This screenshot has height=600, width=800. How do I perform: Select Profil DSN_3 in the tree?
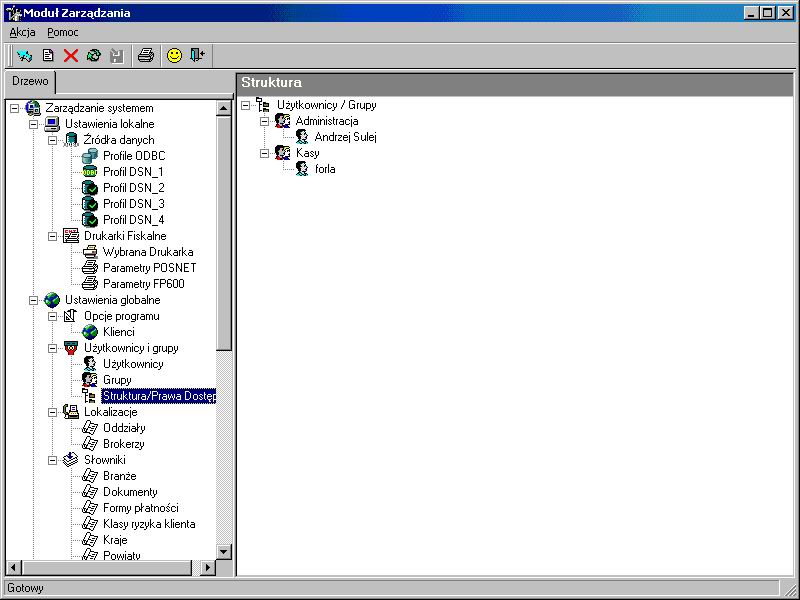point(134,204)
